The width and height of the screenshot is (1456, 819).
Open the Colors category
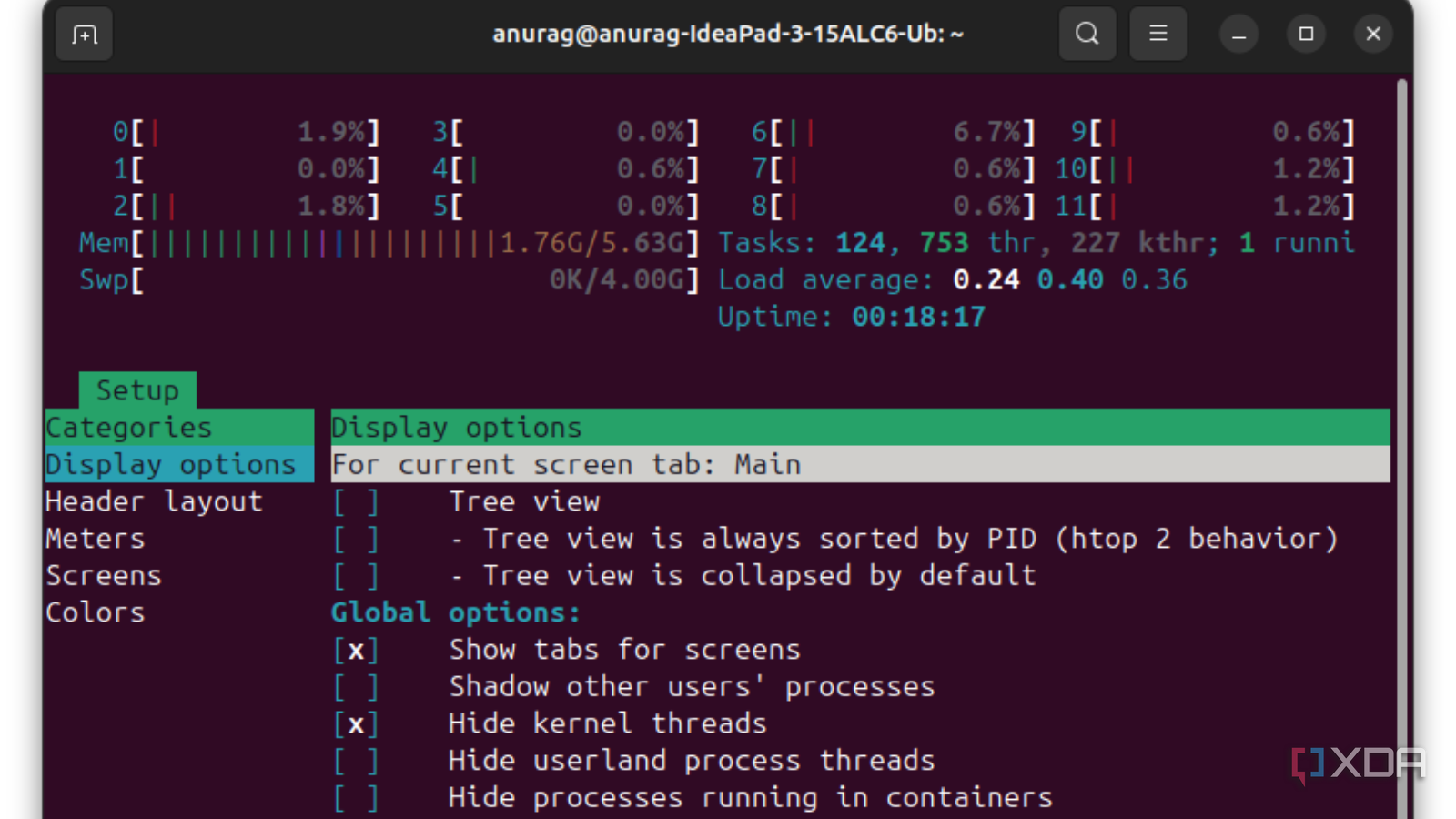(x=96, y=613)
